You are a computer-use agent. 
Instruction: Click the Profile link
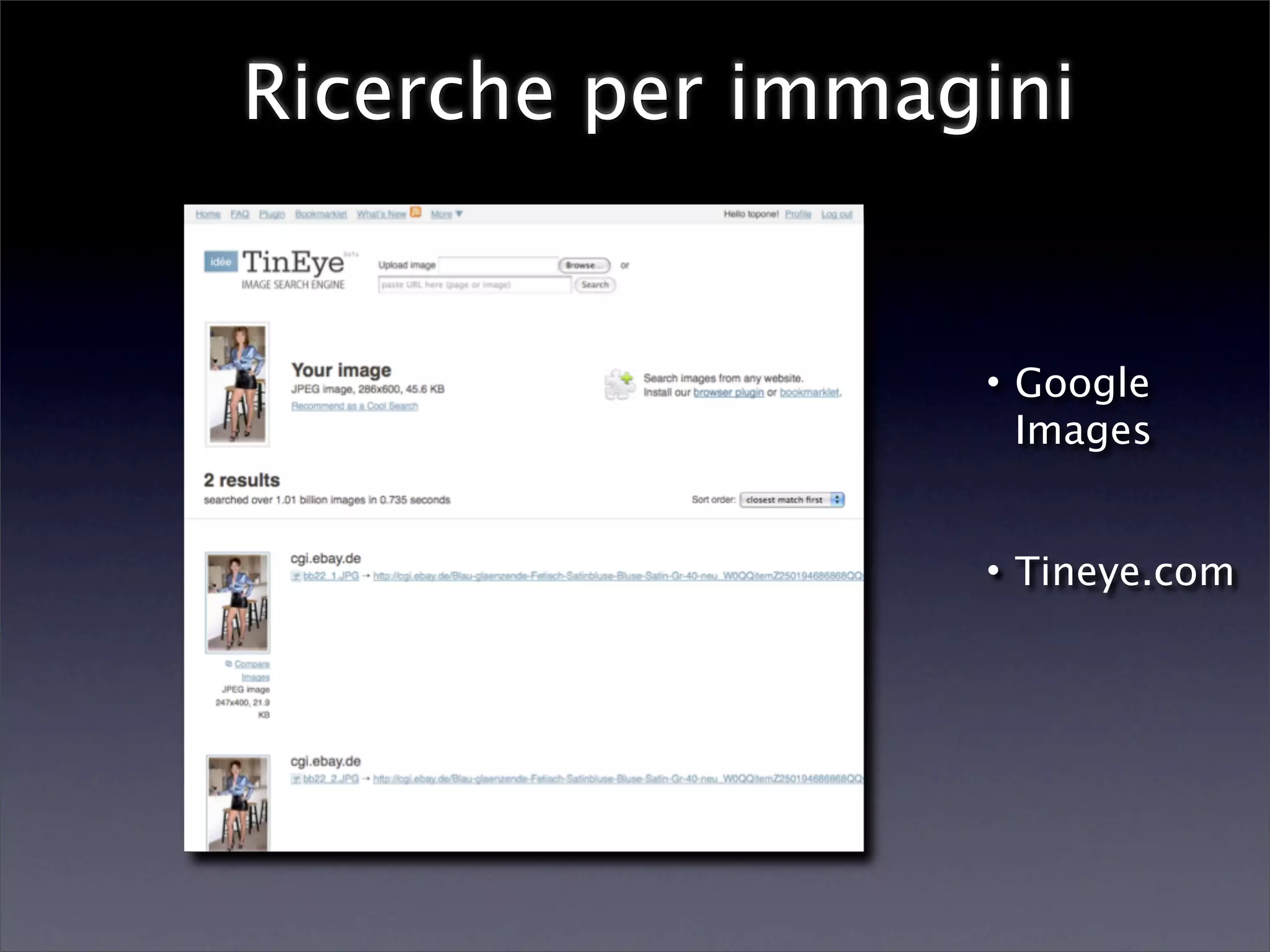pyautogui.click(x=797, y=214)
